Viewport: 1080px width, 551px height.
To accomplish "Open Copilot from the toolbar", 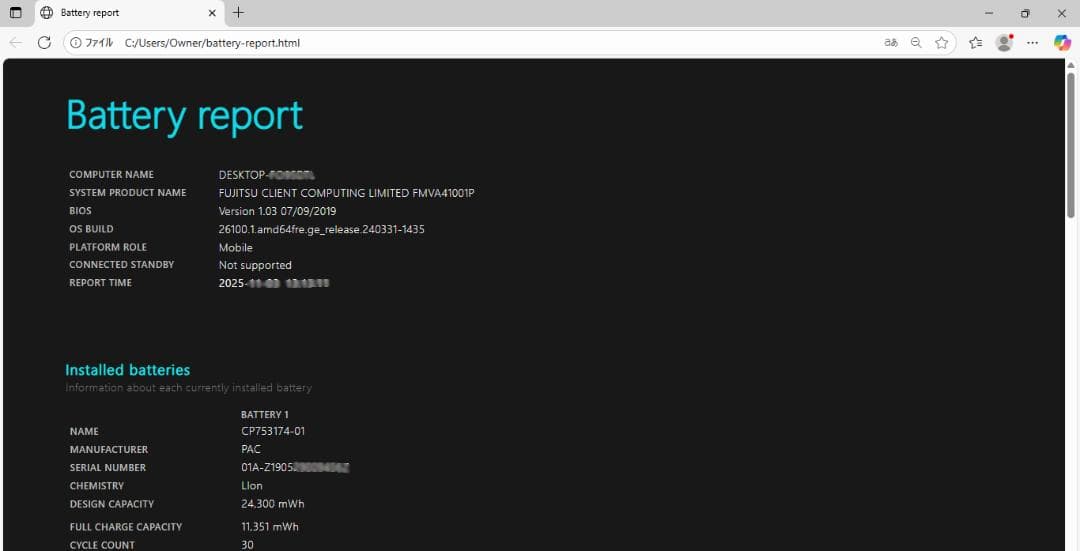I will coord(1062,43).
